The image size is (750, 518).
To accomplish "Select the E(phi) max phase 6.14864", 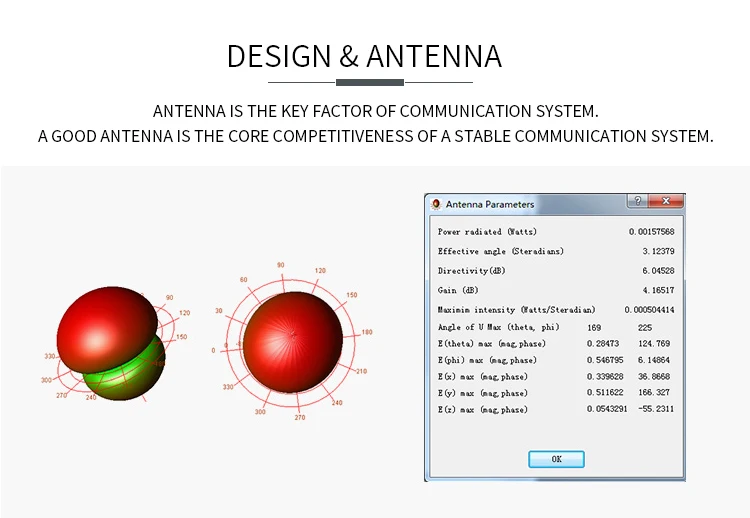I will (x=653, y=360).
